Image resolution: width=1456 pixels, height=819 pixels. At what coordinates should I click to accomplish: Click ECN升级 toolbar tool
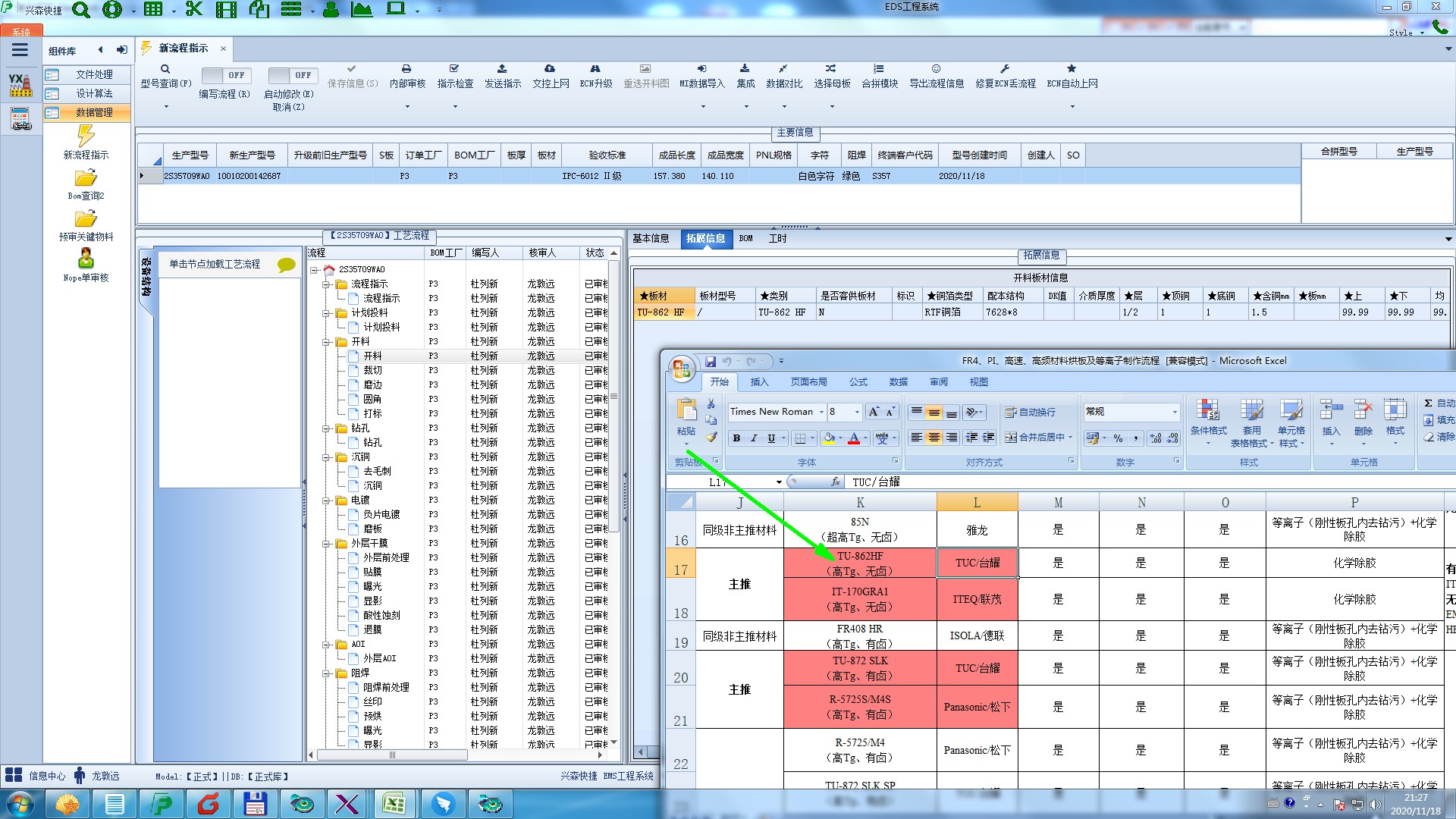[596, 77]
